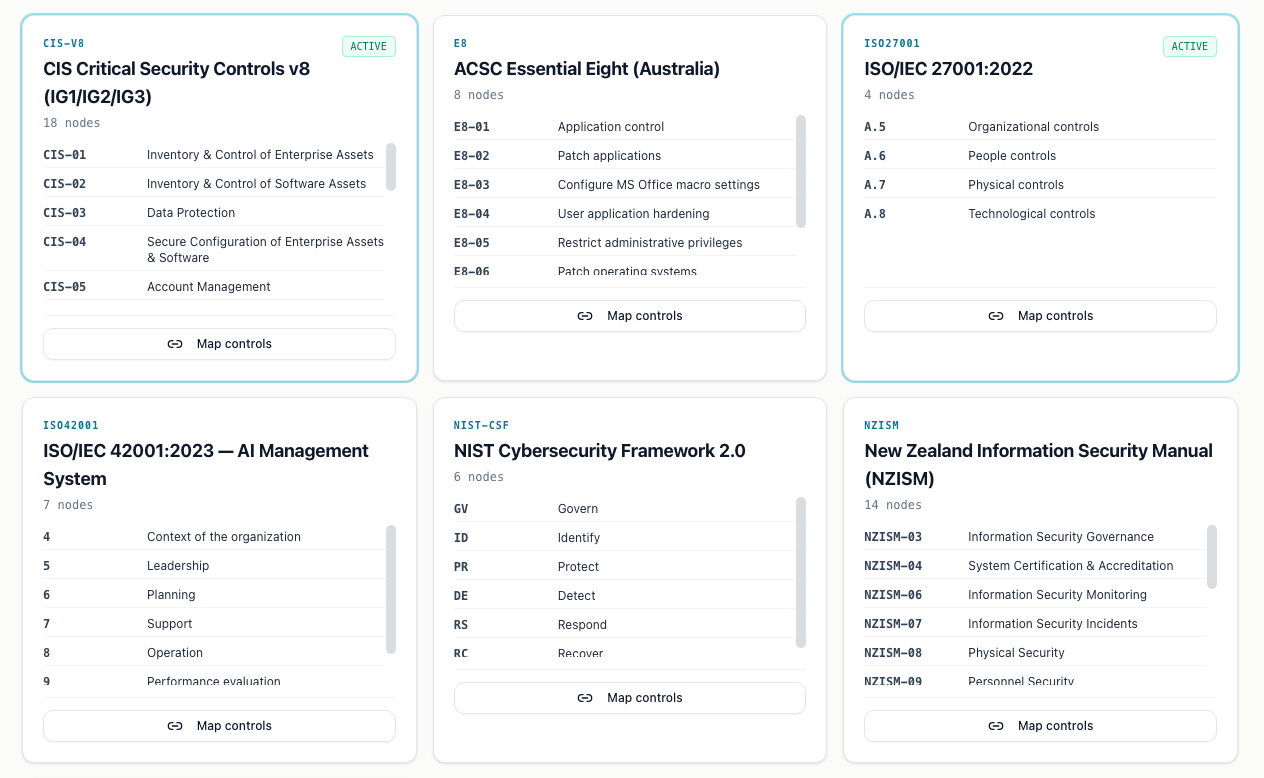The image size is (1264, 778).
Task: Click the scrollbar in the NIST CSF node list
Action: (x=801, y=572)
